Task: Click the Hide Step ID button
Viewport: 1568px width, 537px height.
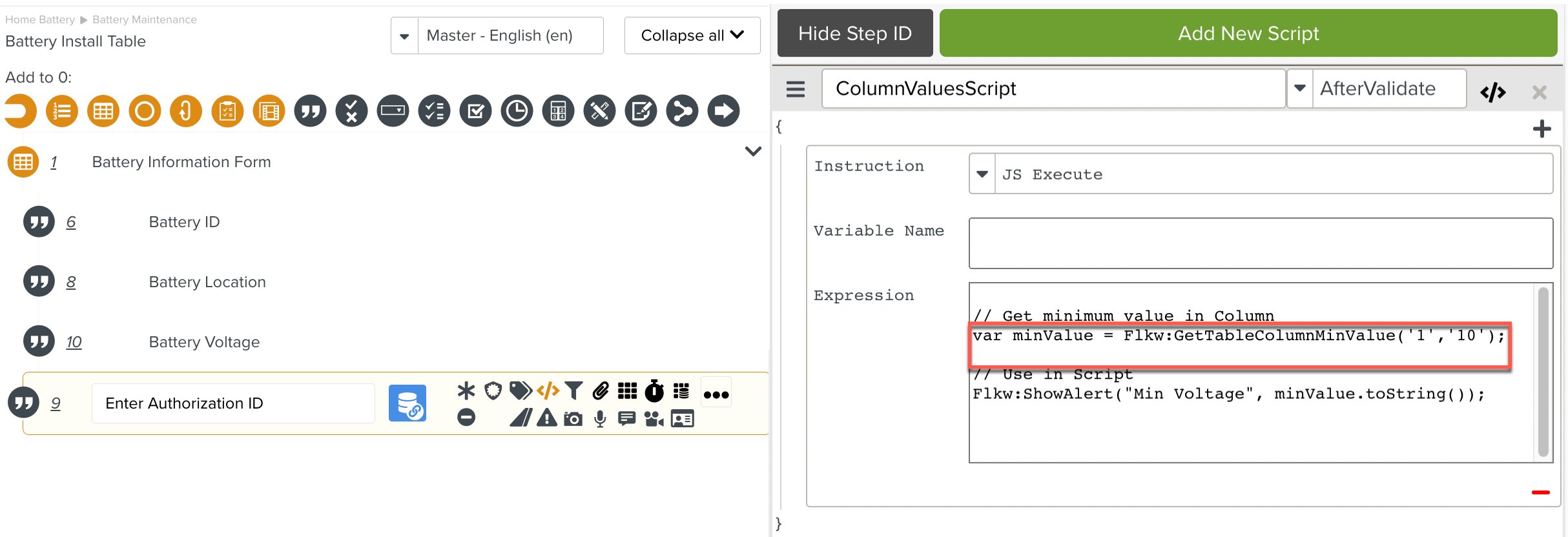Action: tap(854, 34)
